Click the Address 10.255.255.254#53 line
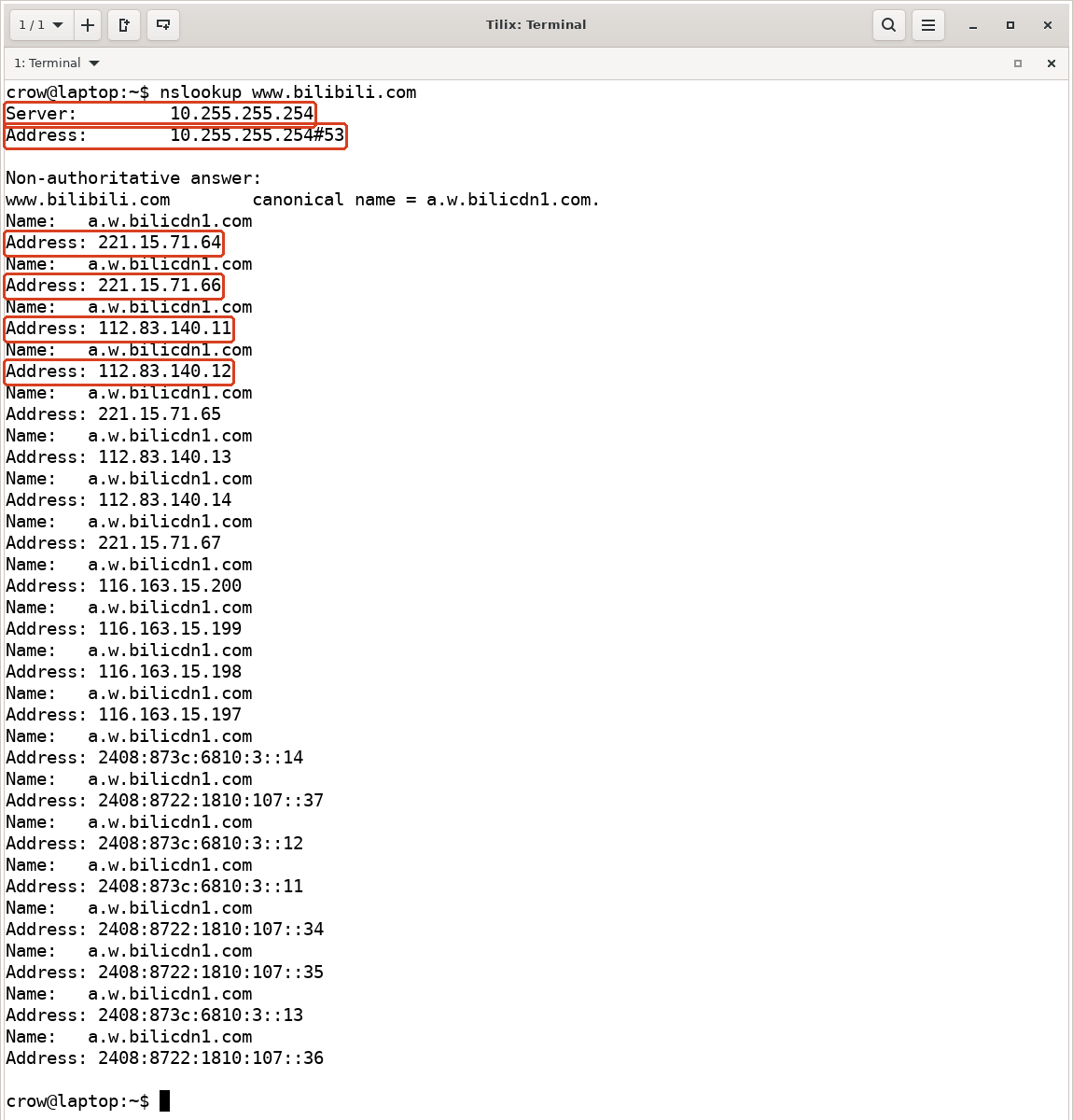The image size is (1073, 1120). (175, 135)
